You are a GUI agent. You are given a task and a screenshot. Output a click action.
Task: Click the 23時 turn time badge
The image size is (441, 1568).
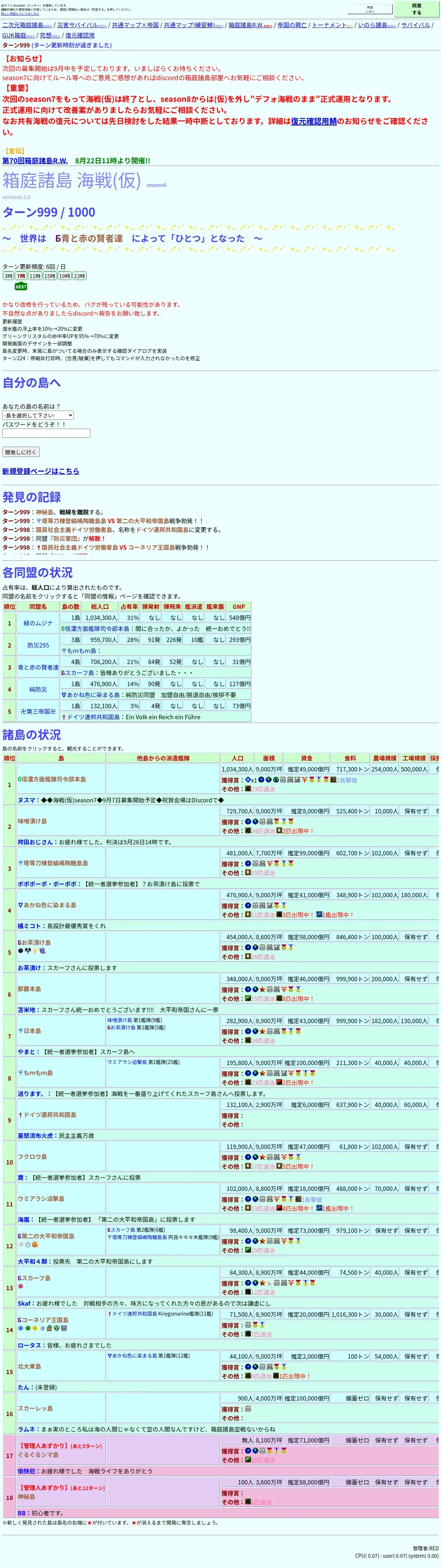click(79, 276)
